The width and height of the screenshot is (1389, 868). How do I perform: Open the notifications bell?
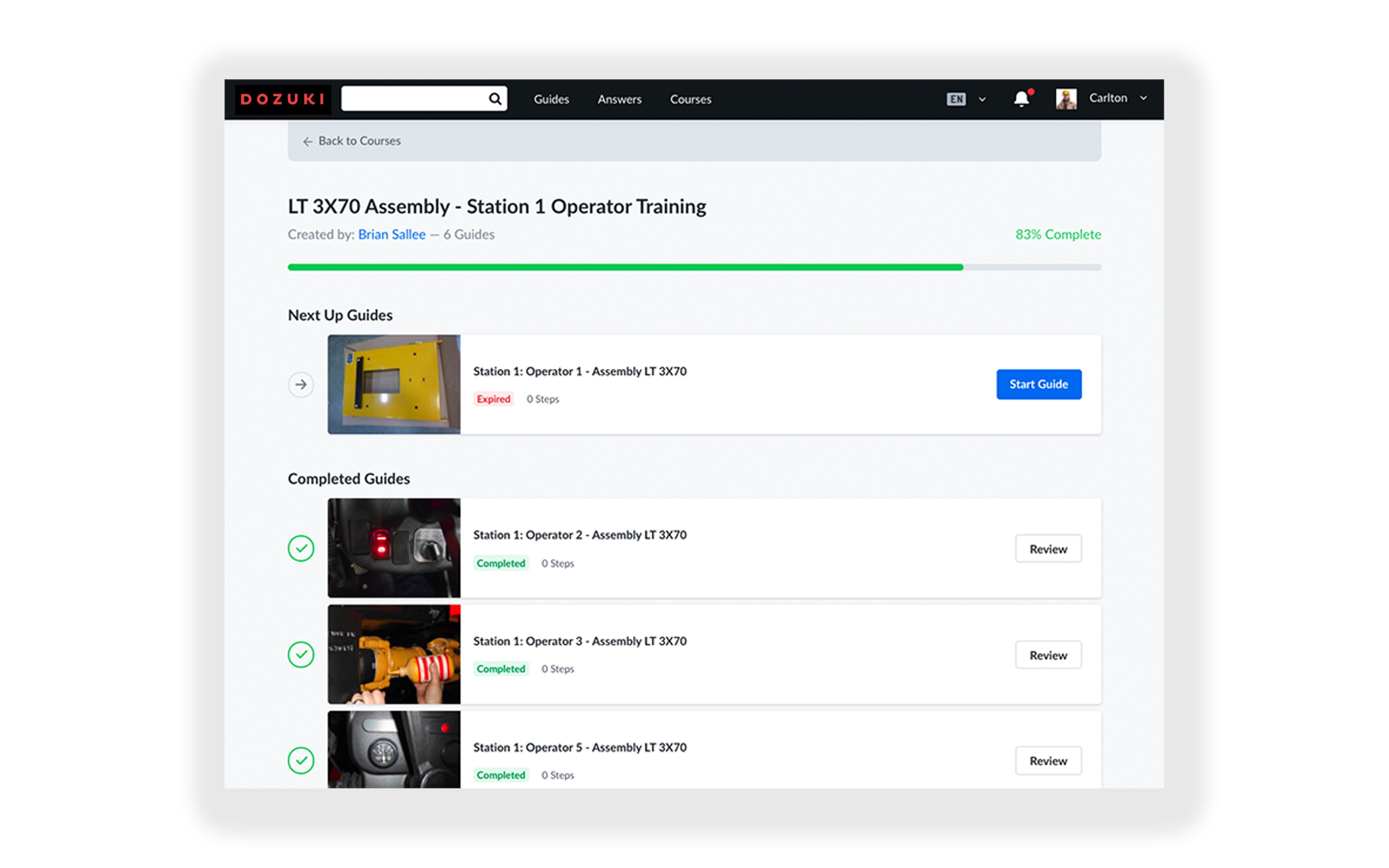(1021, 99)
